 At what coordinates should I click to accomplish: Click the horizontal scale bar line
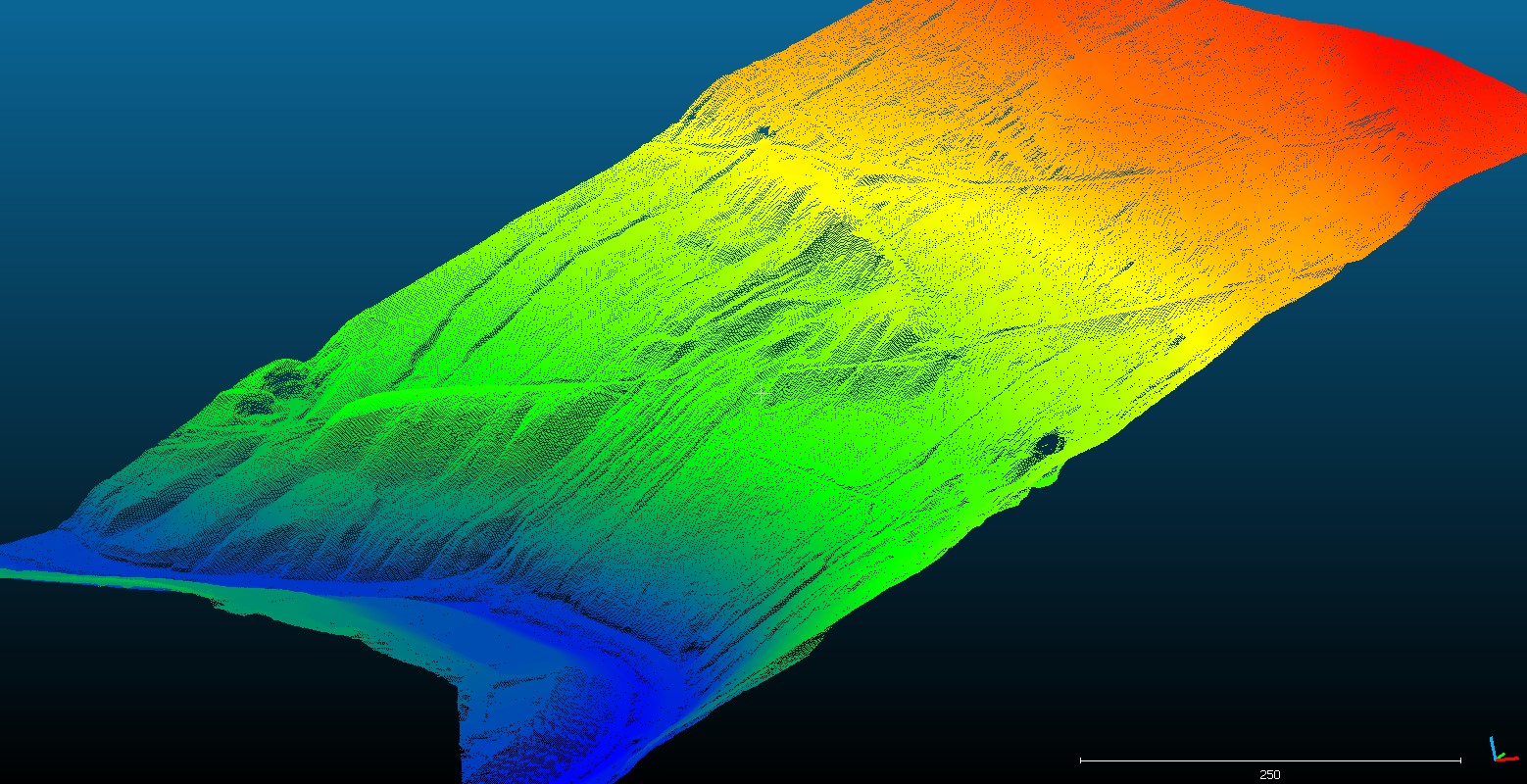[x=1270, y=759]
